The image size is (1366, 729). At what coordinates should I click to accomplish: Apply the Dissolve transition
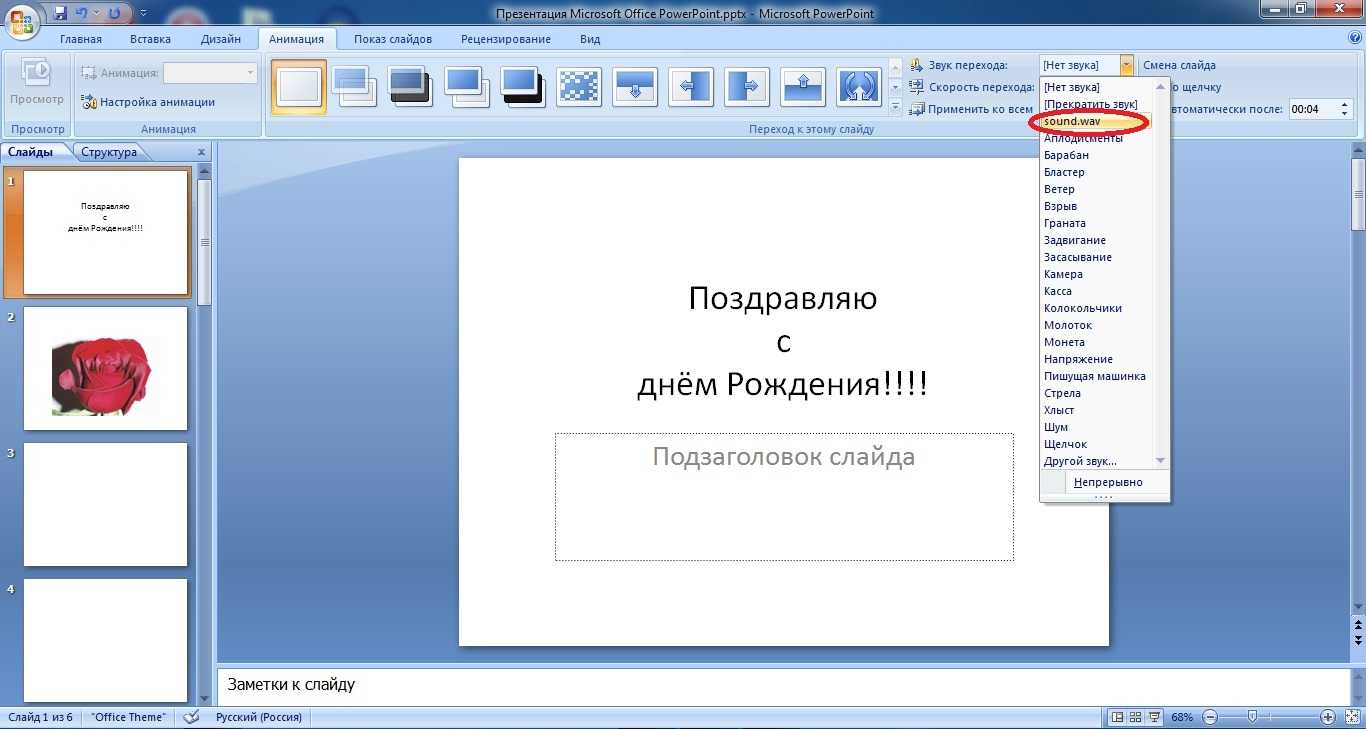click(x=577, y=87)
